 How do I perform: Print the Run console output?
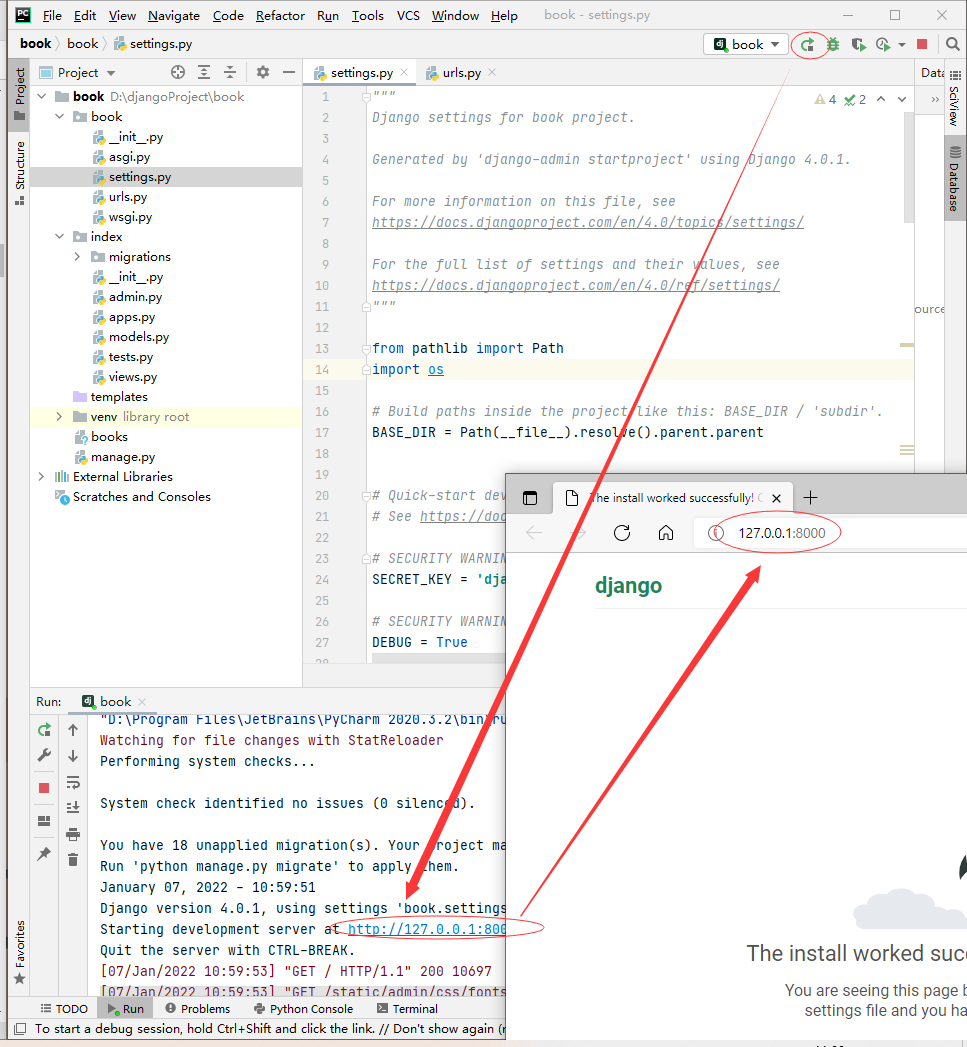click(x=73, y=834)
